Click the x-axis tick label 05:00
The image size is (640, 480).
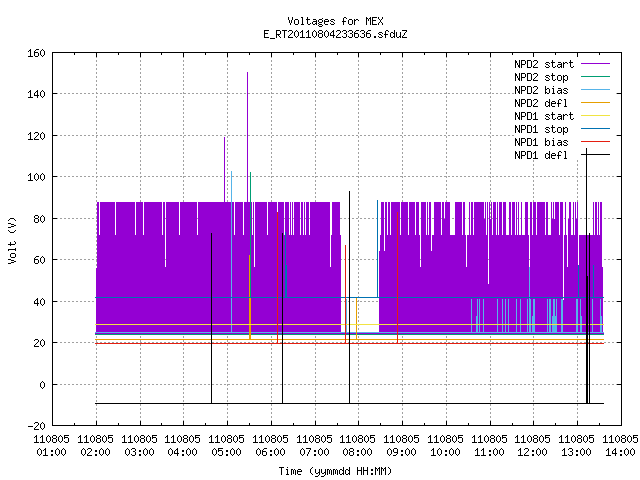click(x=227, y=452)
